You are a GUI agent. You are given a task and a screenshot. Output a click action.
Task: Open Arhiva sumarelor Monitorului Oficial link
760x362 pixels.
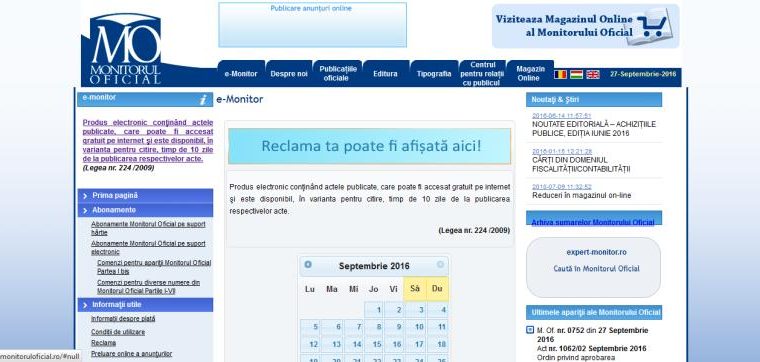pyautogui.click(x=593, y=222)
